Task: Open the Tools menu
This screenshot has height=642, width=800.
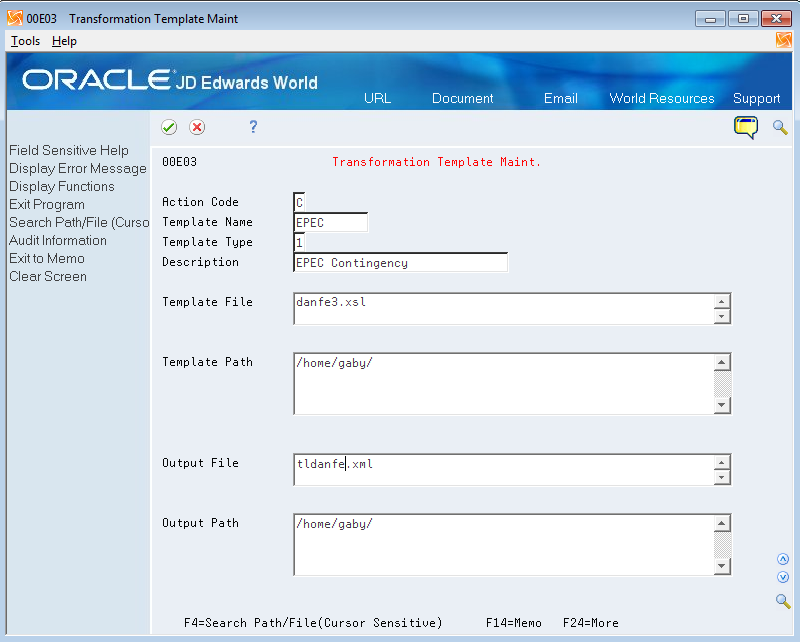Action: (x=25, y=41)
